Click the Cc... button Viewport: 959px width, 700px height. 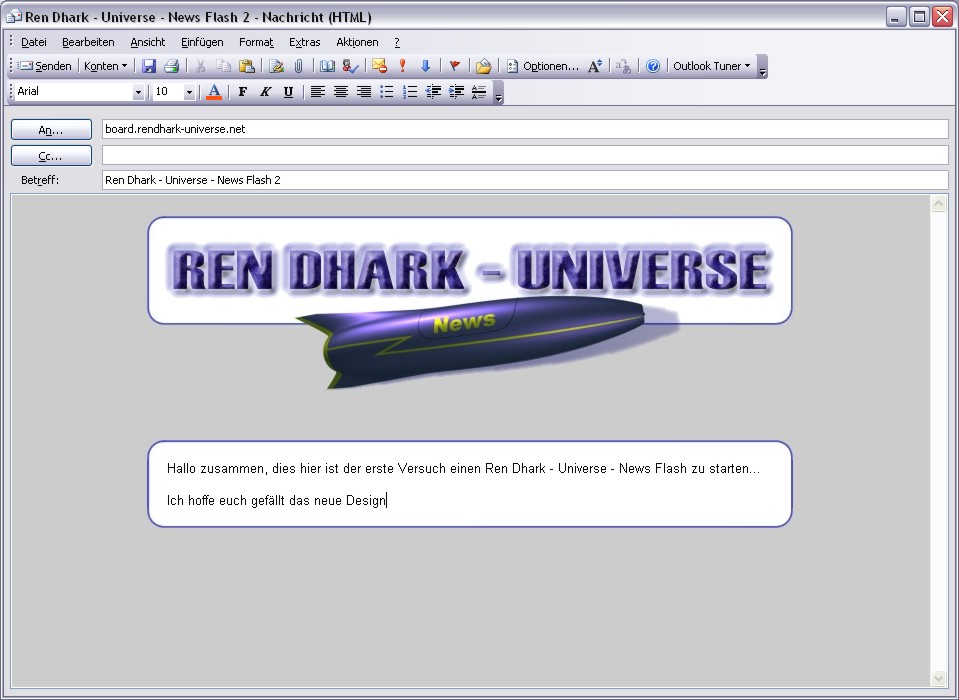pos(50,155)
